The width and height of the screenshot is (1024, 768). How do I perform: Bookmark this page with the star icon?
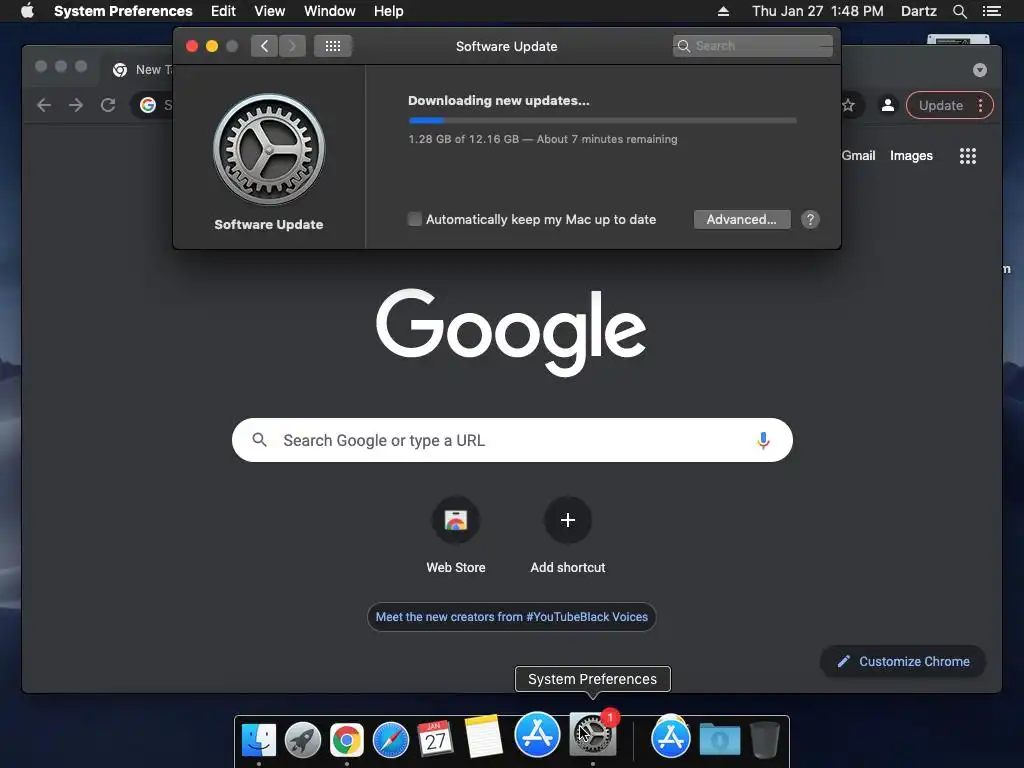click(x=848, y=105)
